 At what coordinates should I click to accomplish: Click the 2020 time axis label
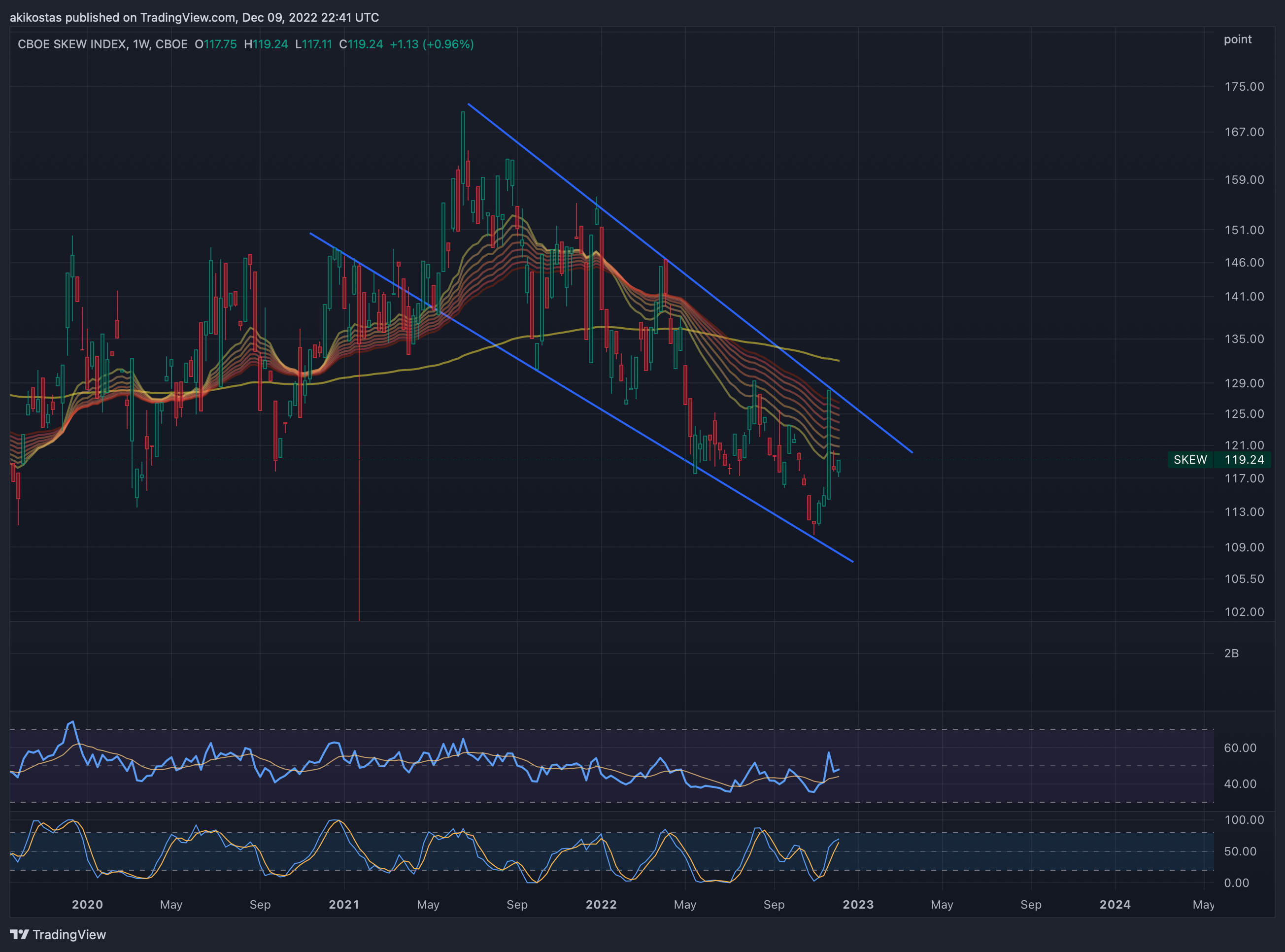point(88,904)
